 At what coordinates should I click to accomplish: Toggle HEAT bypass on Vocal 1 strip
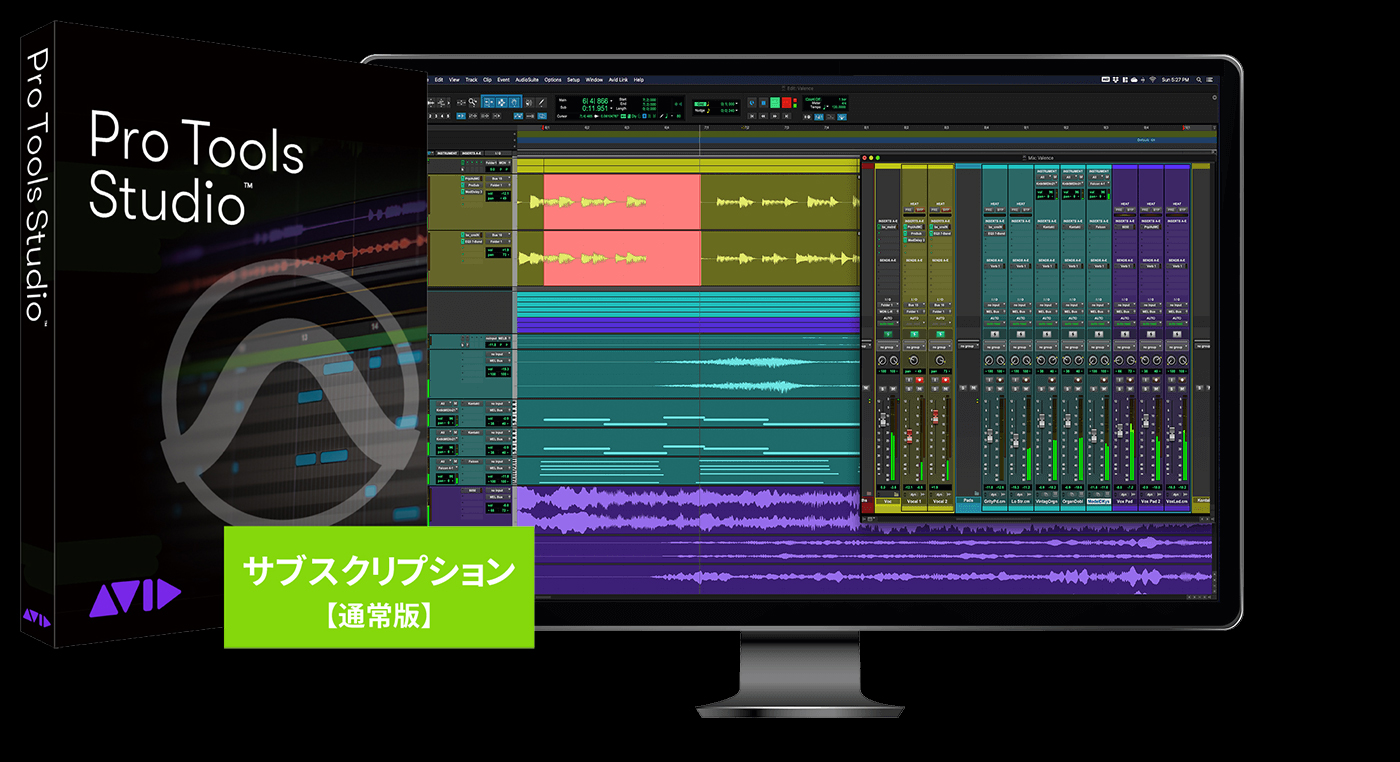[920, 210]
